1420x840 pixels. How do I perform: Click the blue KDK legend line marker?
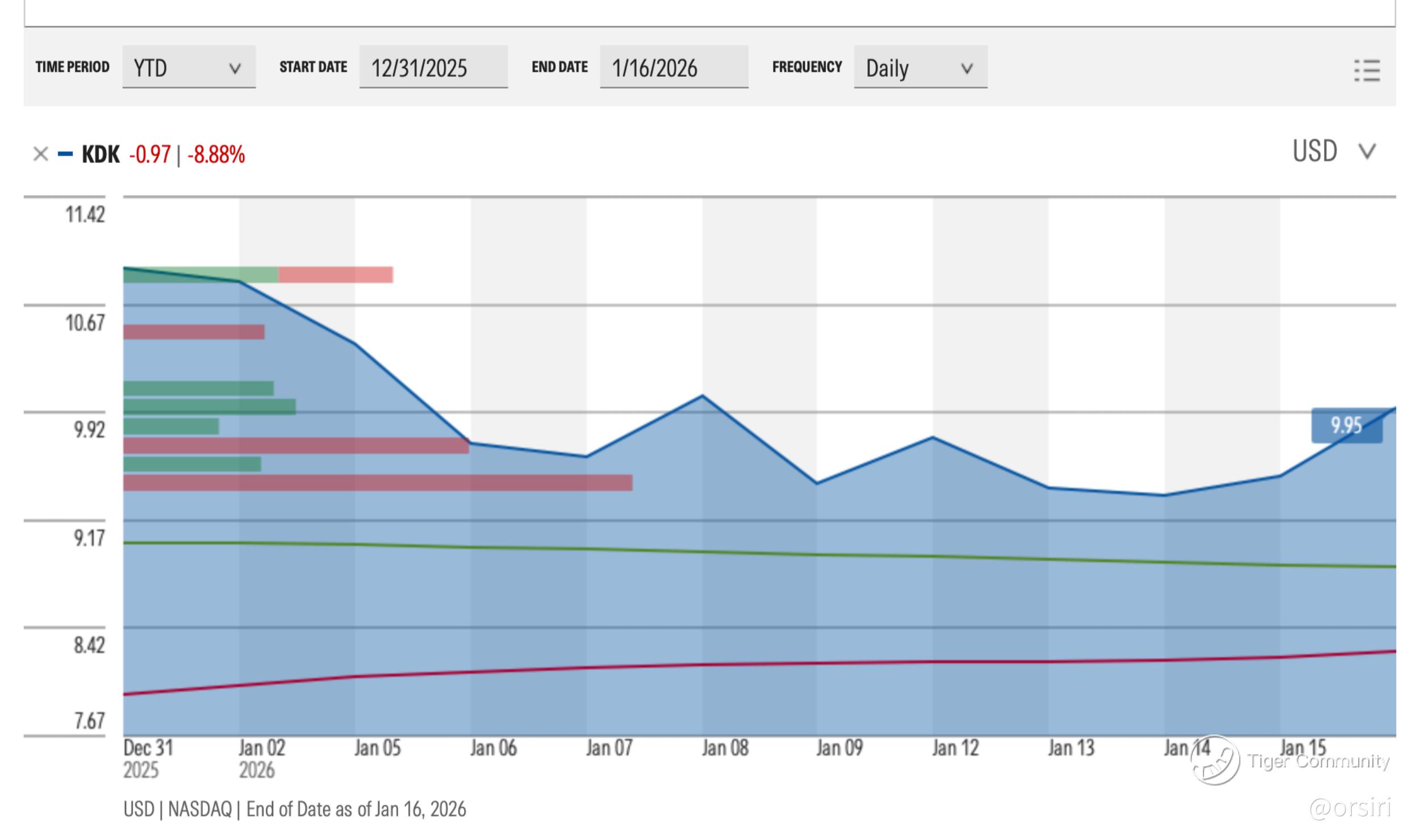tap(65, 154)
